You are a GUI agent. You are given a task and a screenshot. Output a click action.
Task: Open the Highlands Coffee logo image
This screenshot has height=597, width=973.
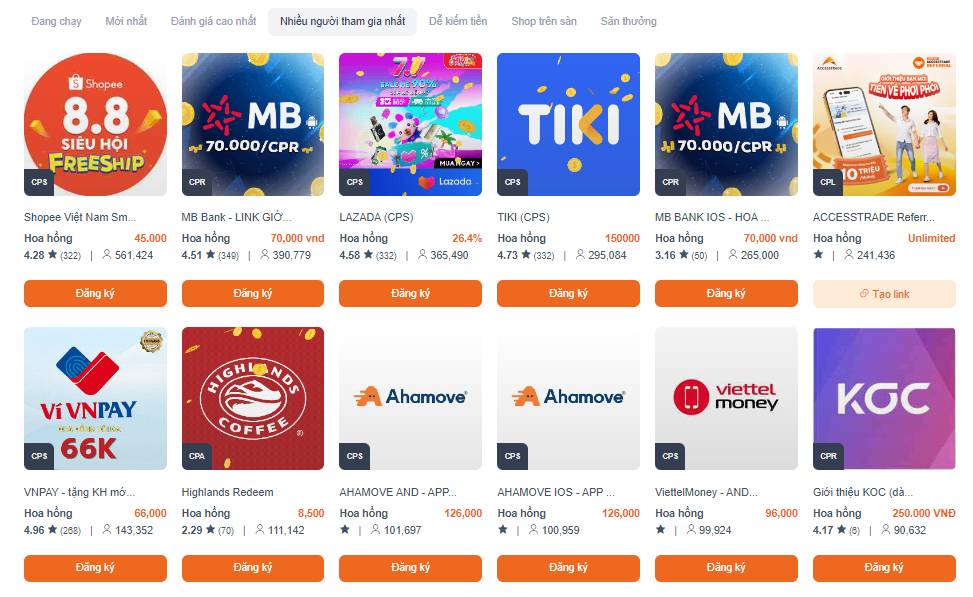pos(253,398)
